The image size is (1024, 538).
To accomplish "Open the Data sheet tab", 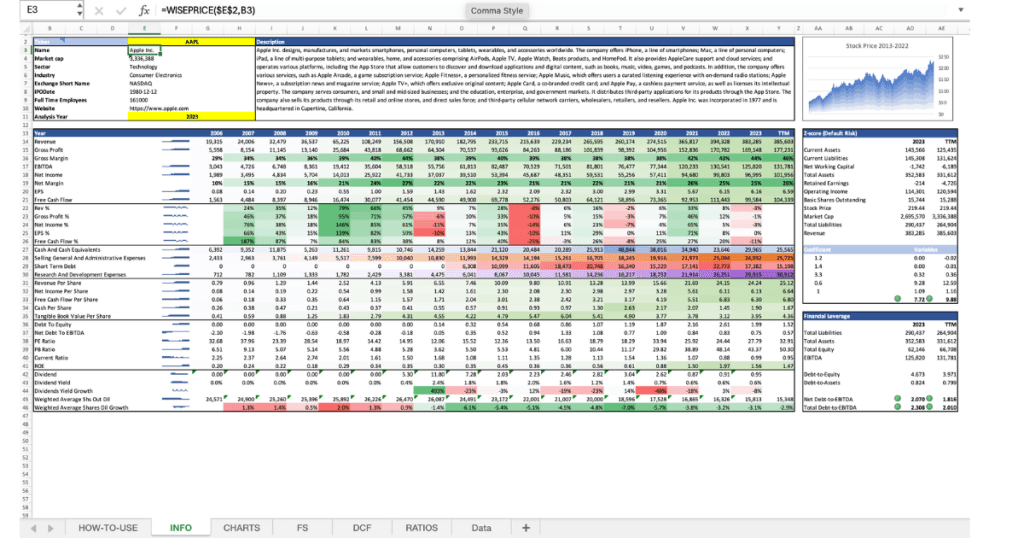I will [x=481, y=527].
